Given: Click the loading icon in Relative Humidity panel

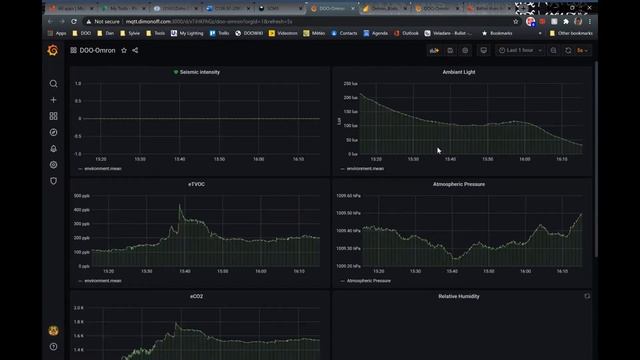Looking at the screenshot, I should (587, 296).
